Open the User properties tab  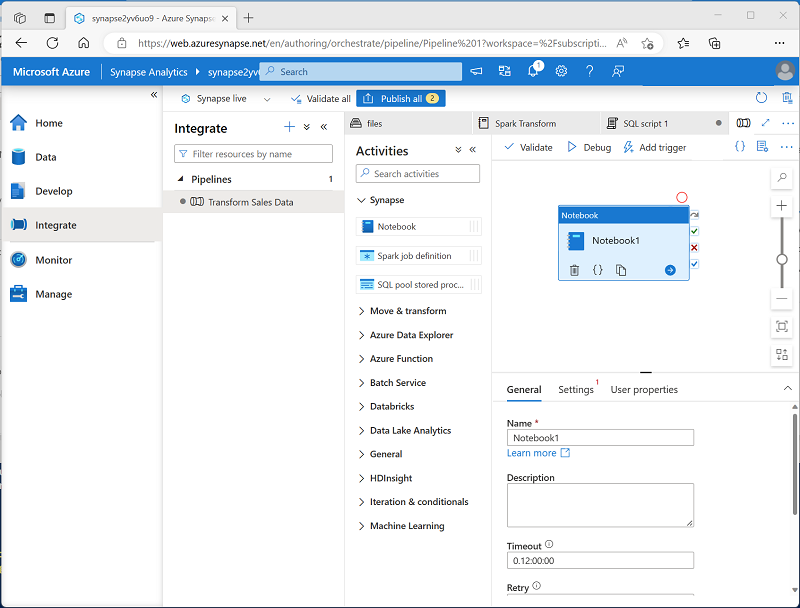[644, 390]
